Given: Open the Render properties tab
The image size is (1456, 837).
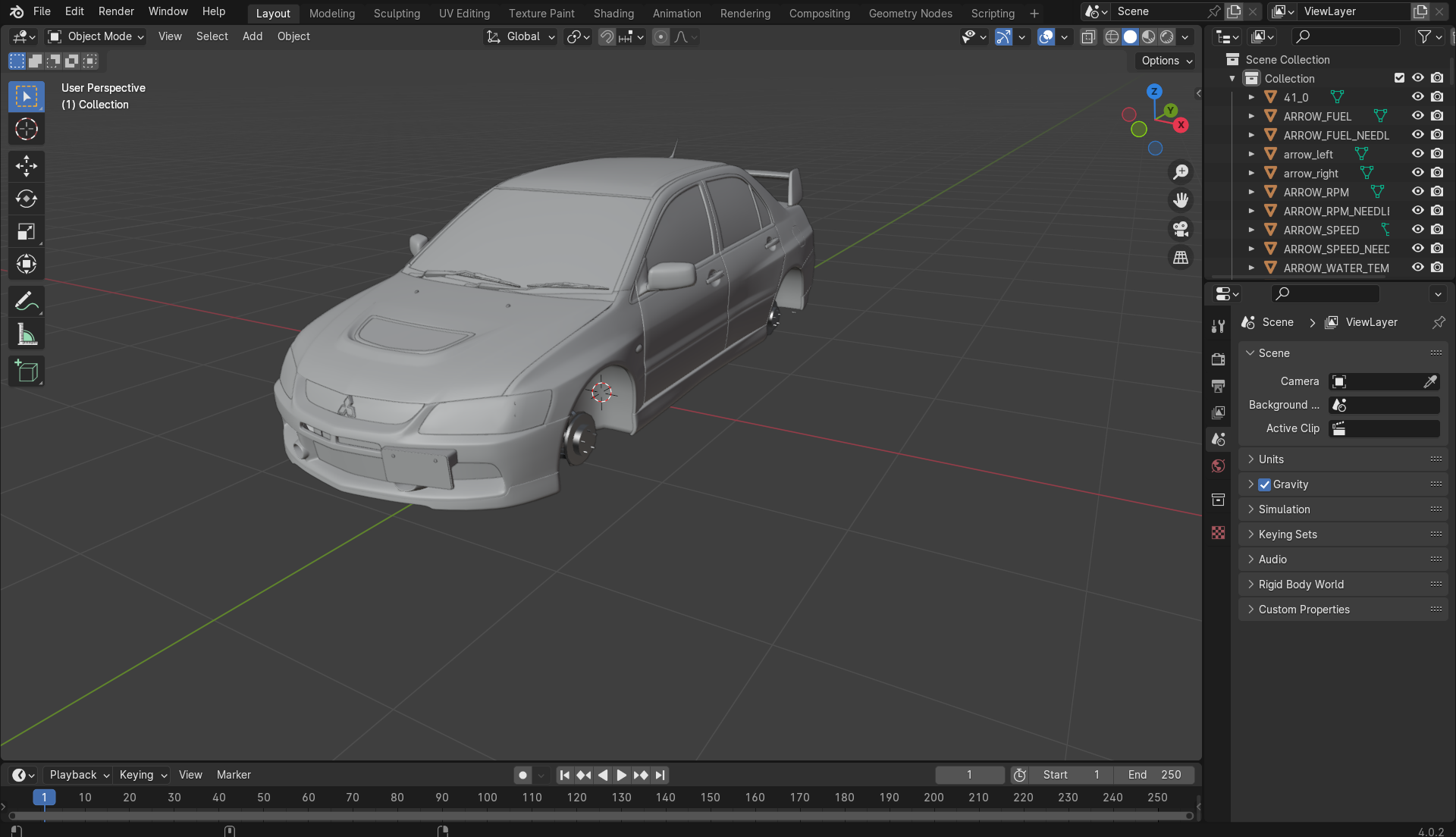Looking at the screenshot, I should pos(1219,359).
